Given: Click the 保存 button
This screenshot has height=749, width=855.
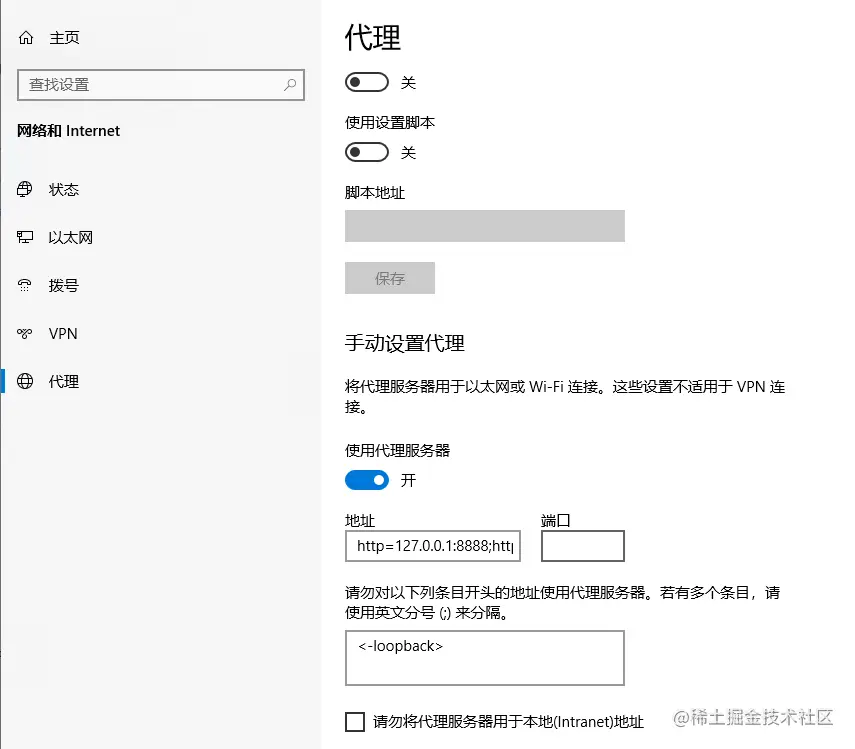Looking at the screenshot, I should (x=390, y=278).
